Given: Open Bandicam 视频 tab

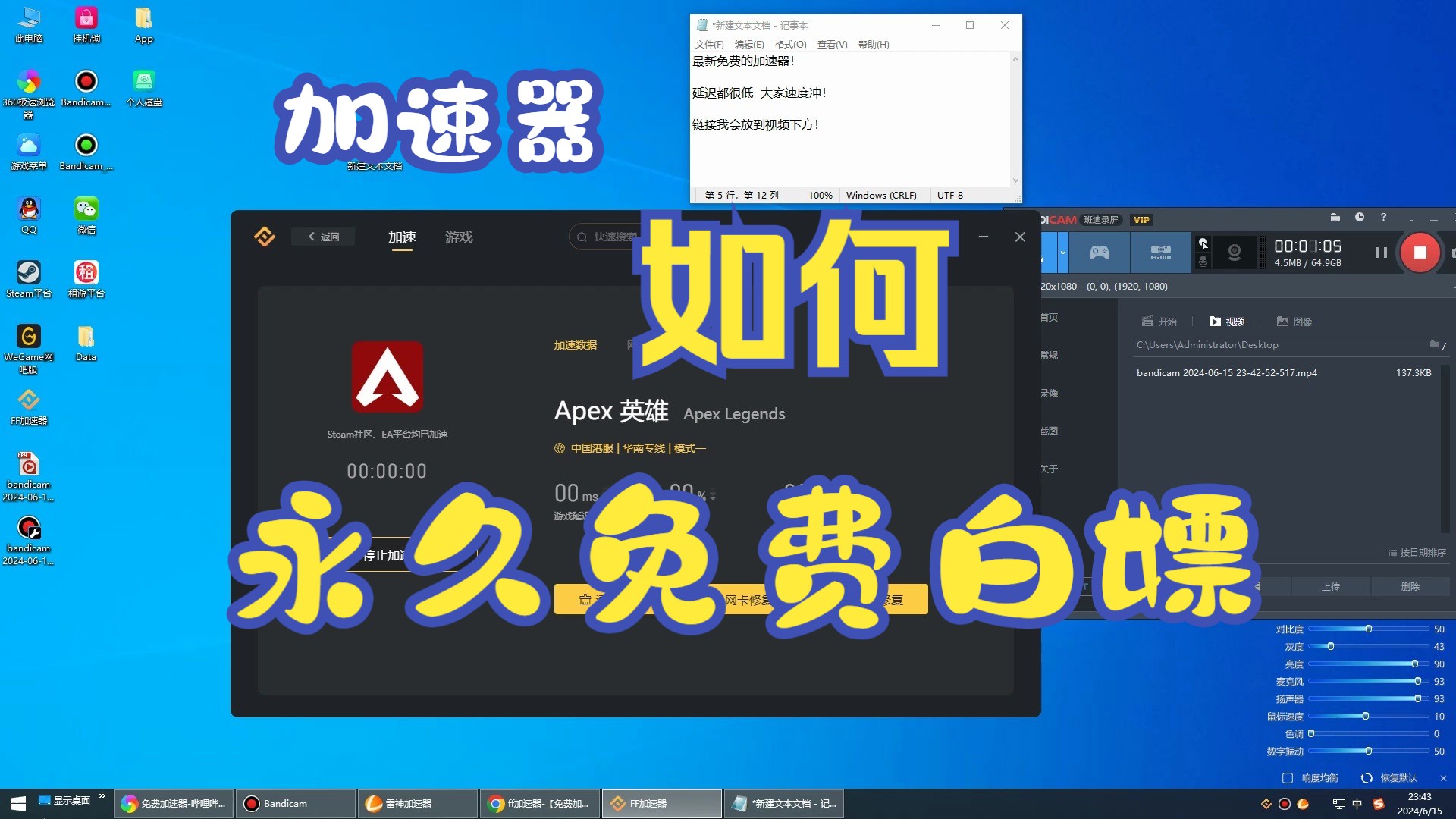Looking at the screenshot, I should [1227, 322].
